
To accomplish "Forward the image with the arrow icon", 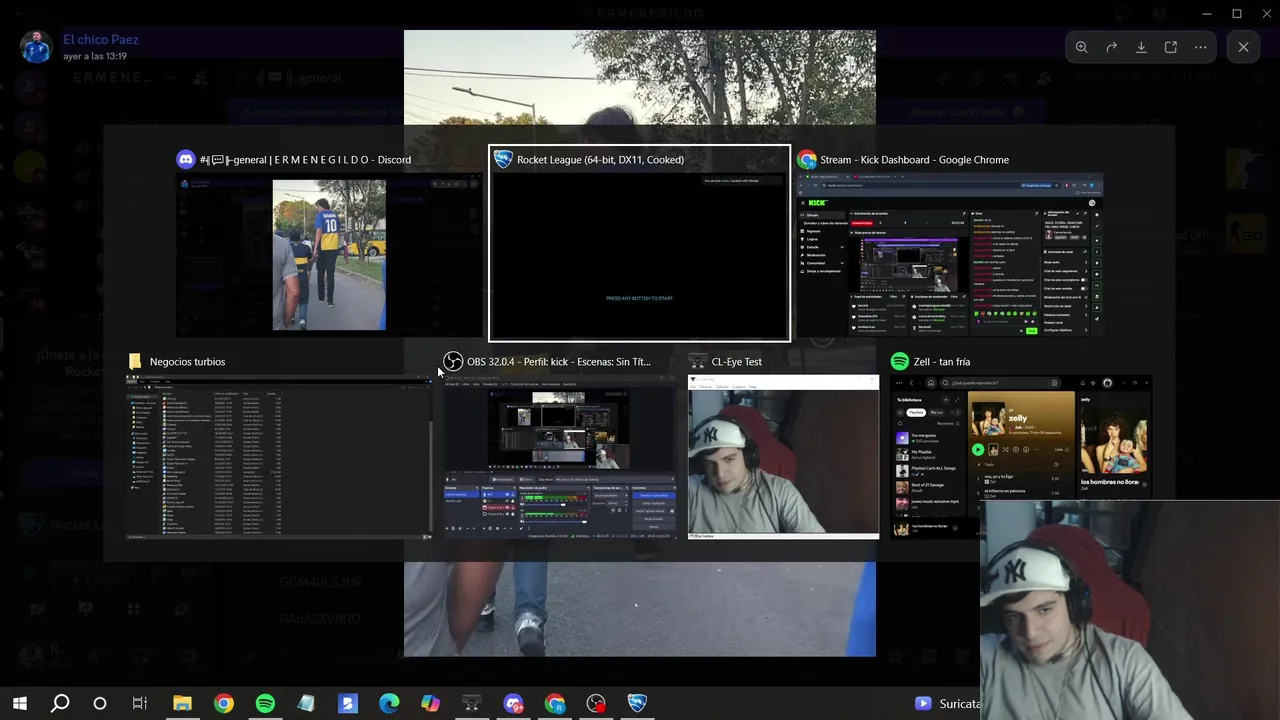I will [x=1111, y=47].
